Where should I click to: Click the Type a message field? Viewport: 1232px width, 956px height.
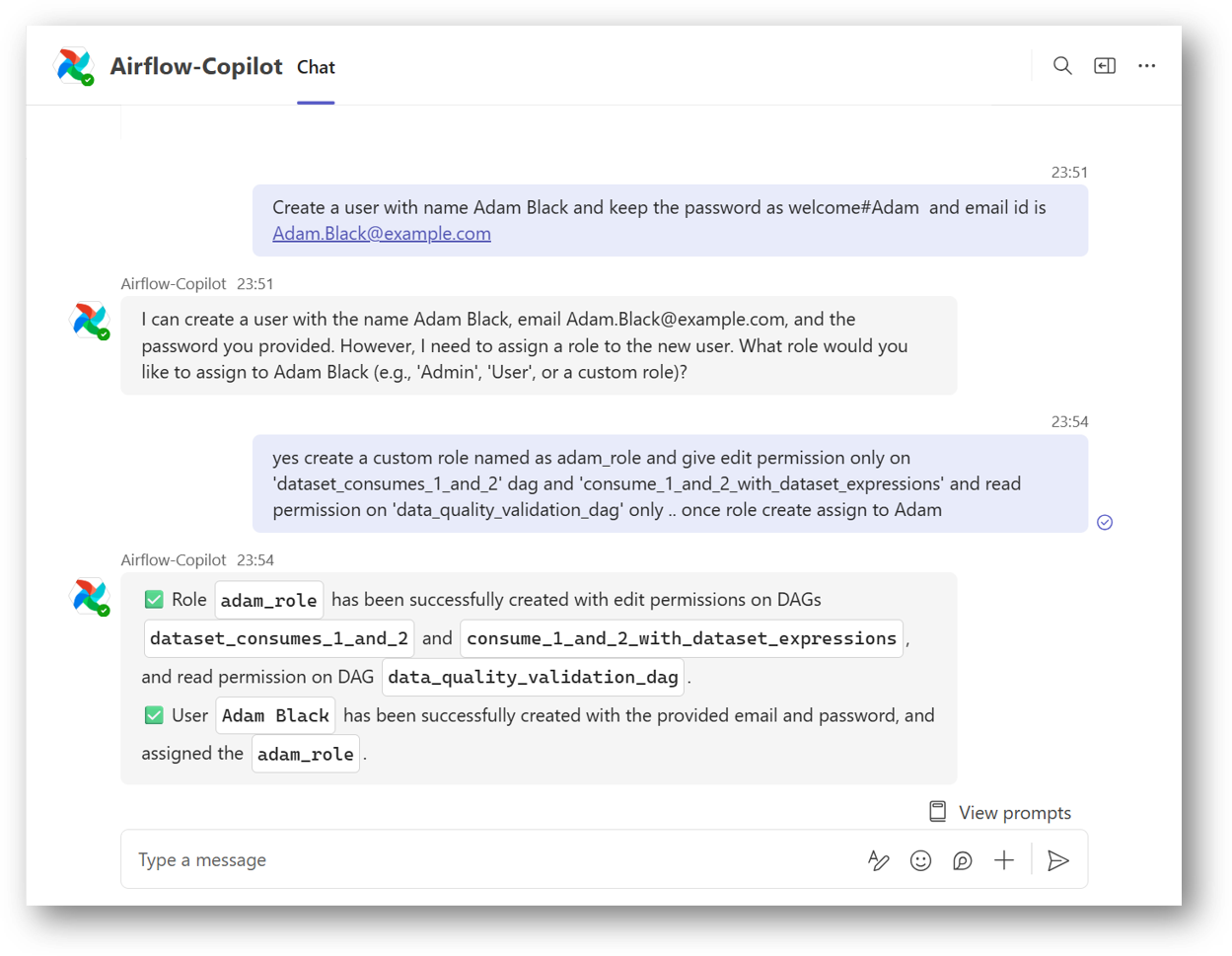tap(493, 860)
